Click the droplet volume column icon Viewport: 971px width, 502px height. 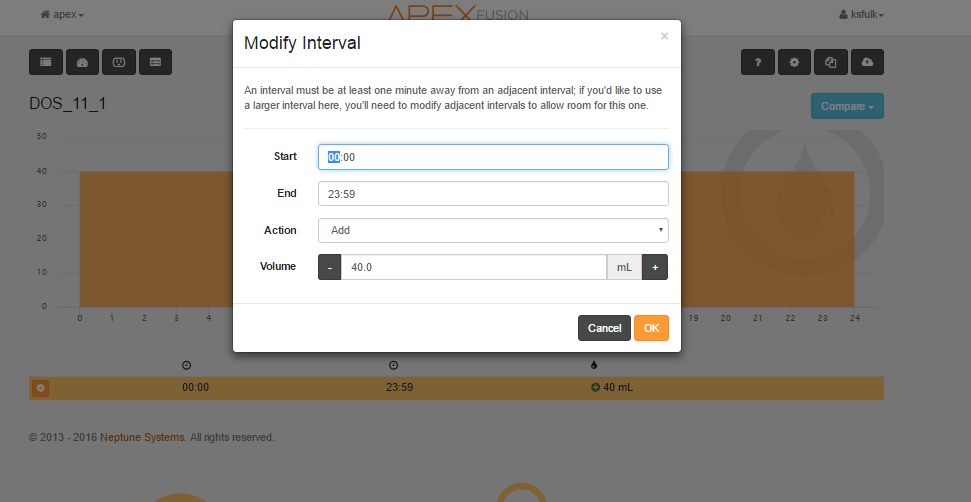(594, 365)
